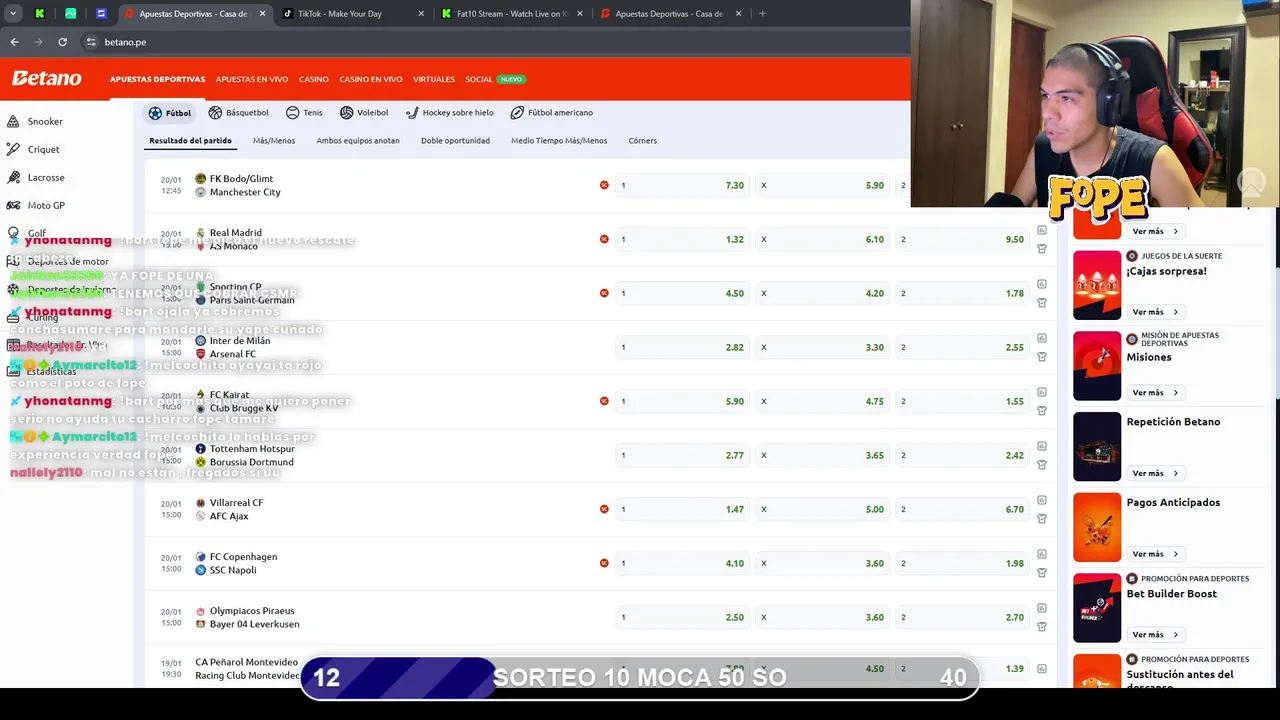Click the SC icon for Real Madrid match

[604, 239]
